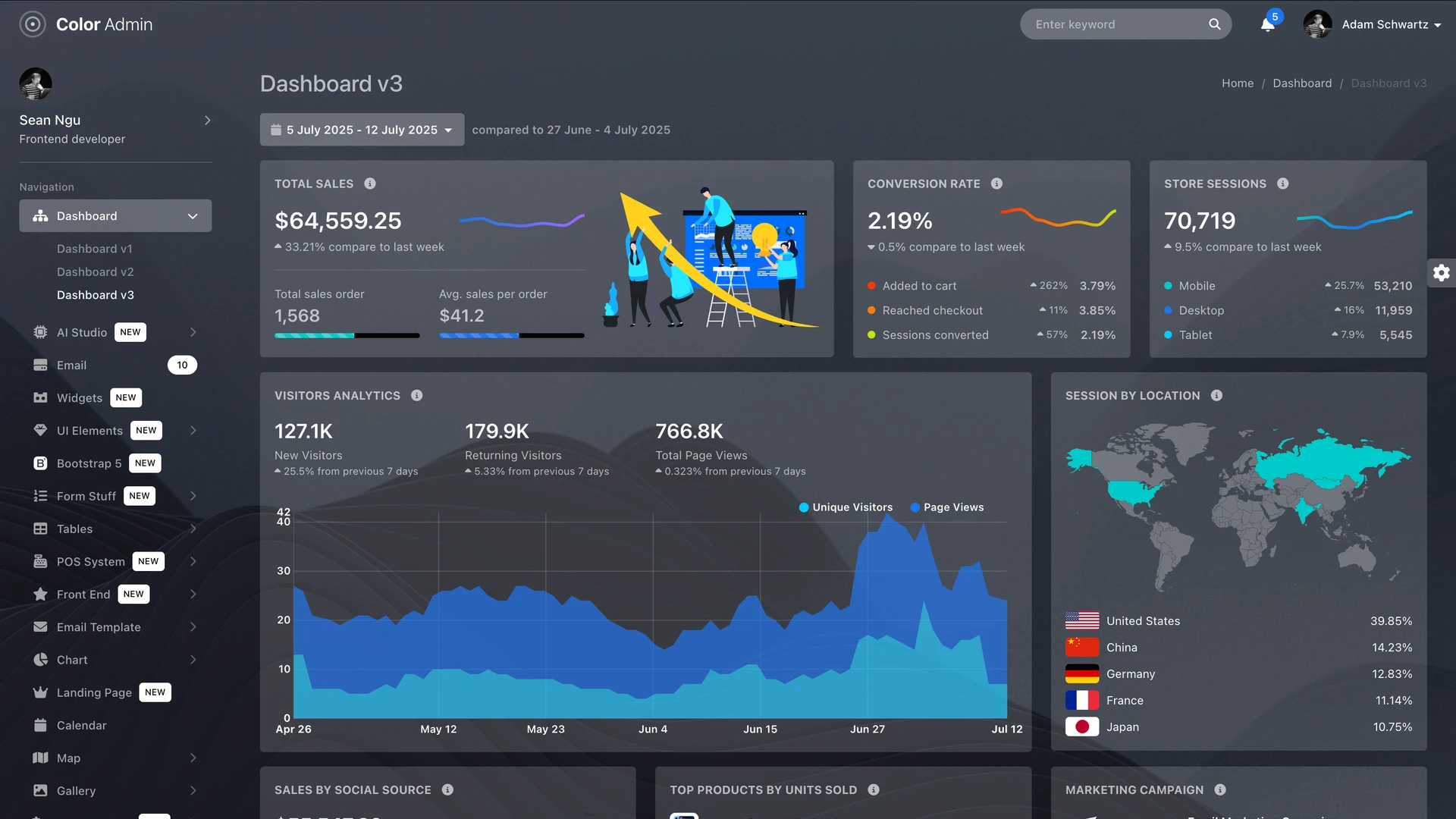
Task: Click the Total Sales info icon
Action: (x=370, y=184)
